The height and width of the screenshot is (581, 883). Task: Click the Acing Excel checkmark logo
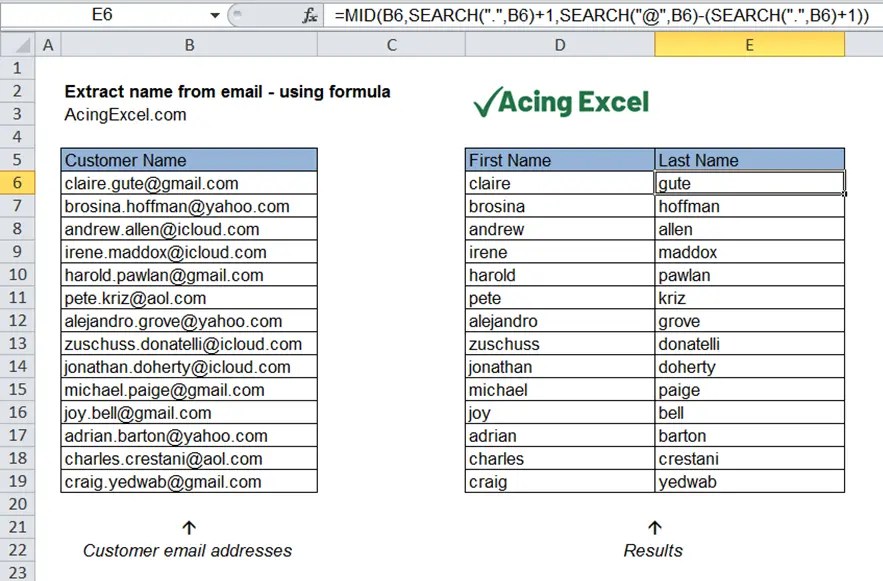[x=560, y=98]
